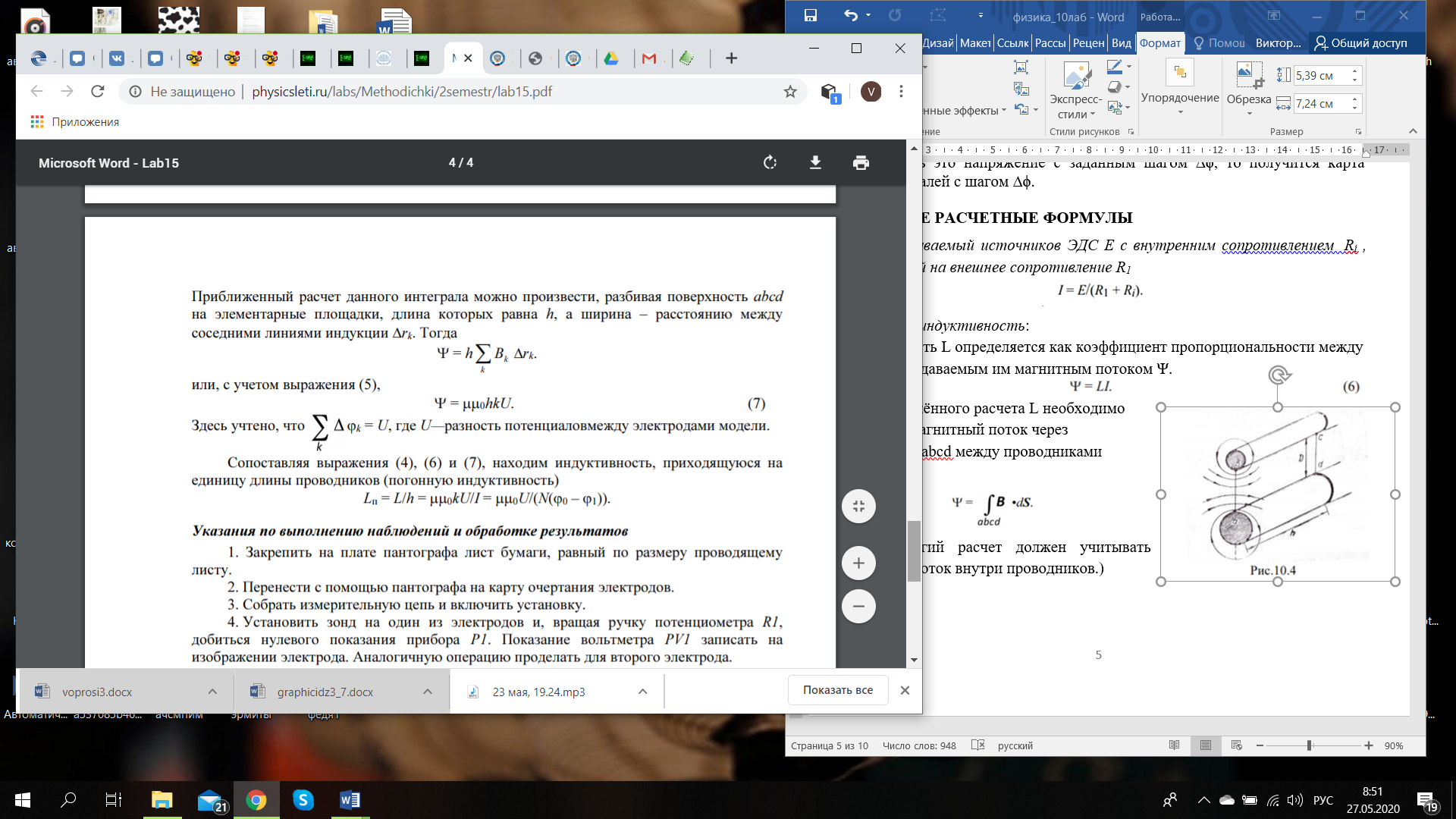Print the PDF document
The image size is (1456, 819).
point(861,162)
